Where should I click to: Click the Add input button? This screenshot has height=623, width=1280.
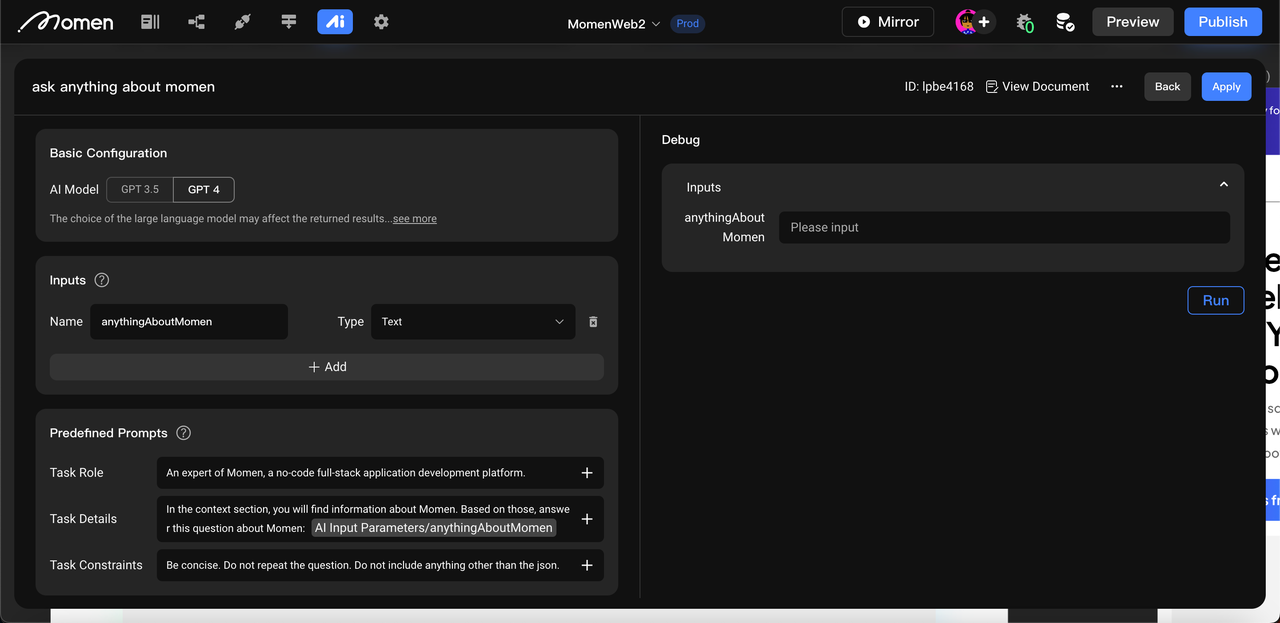(x=327, y=367)
